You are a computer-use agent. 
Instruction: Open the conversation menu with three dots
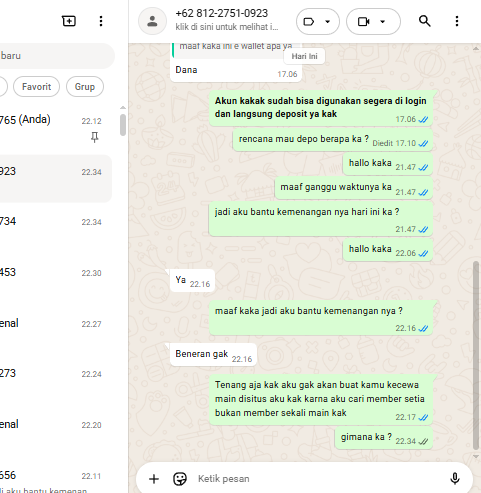(457, 21)
